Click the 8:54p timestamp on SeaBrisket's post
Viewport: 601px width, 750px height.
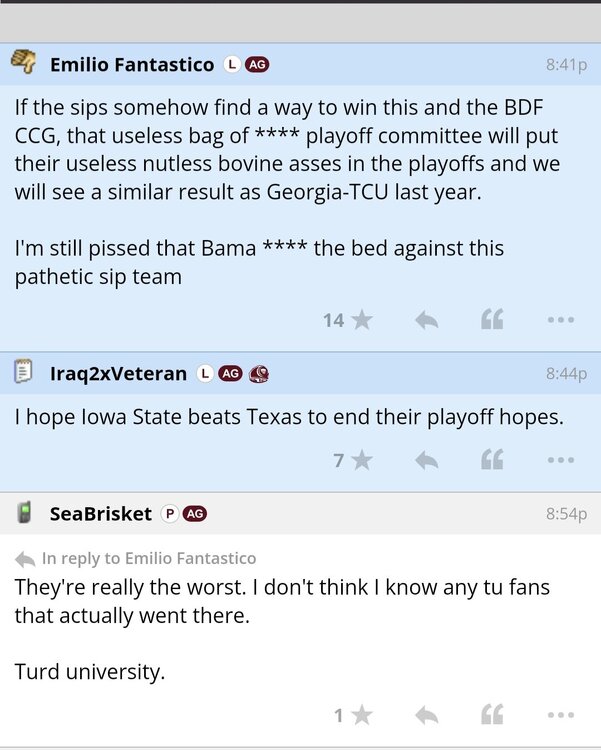[x=566, y=514]
